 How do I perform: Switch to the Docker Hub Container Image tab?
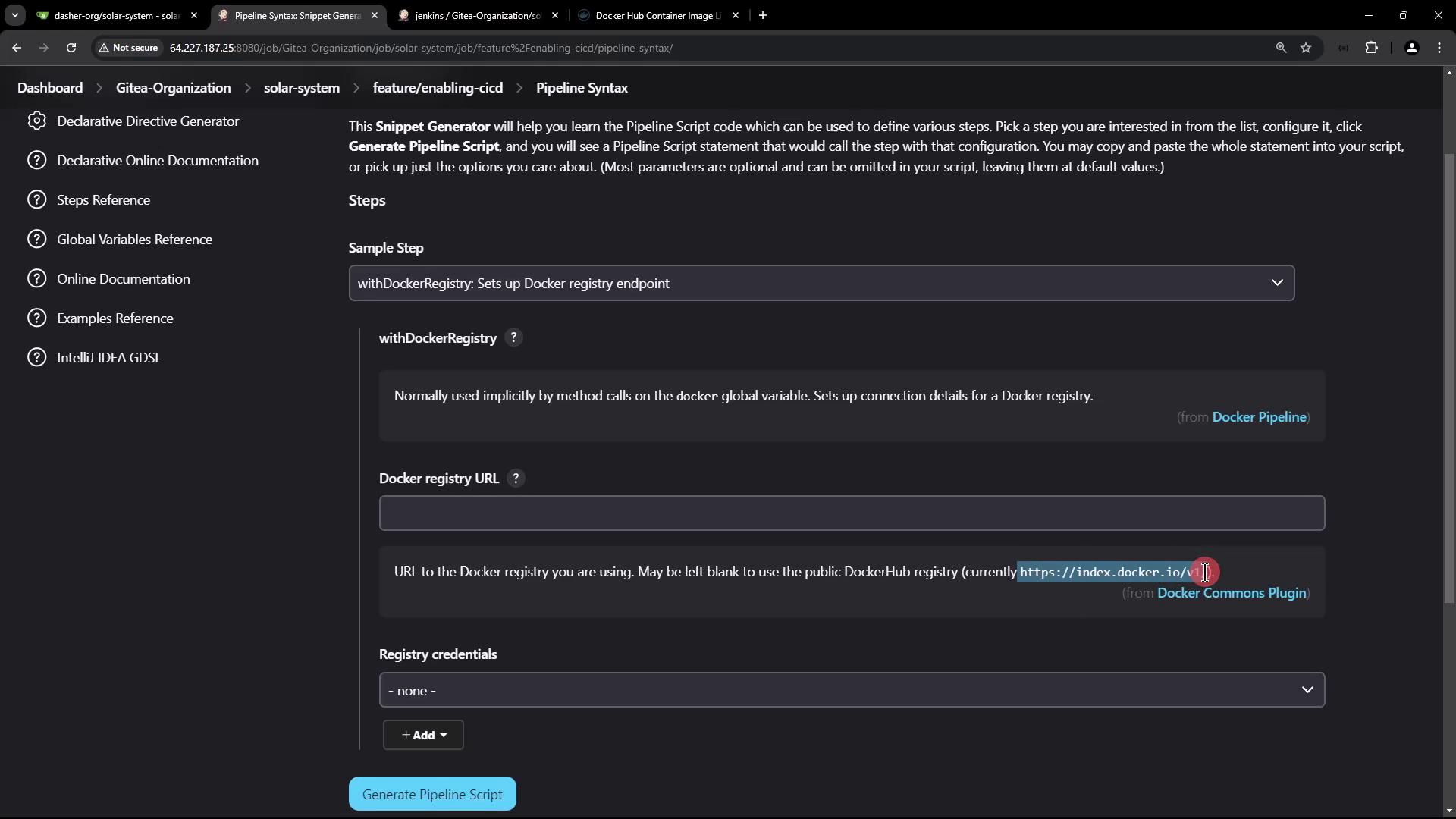(657, 15)
